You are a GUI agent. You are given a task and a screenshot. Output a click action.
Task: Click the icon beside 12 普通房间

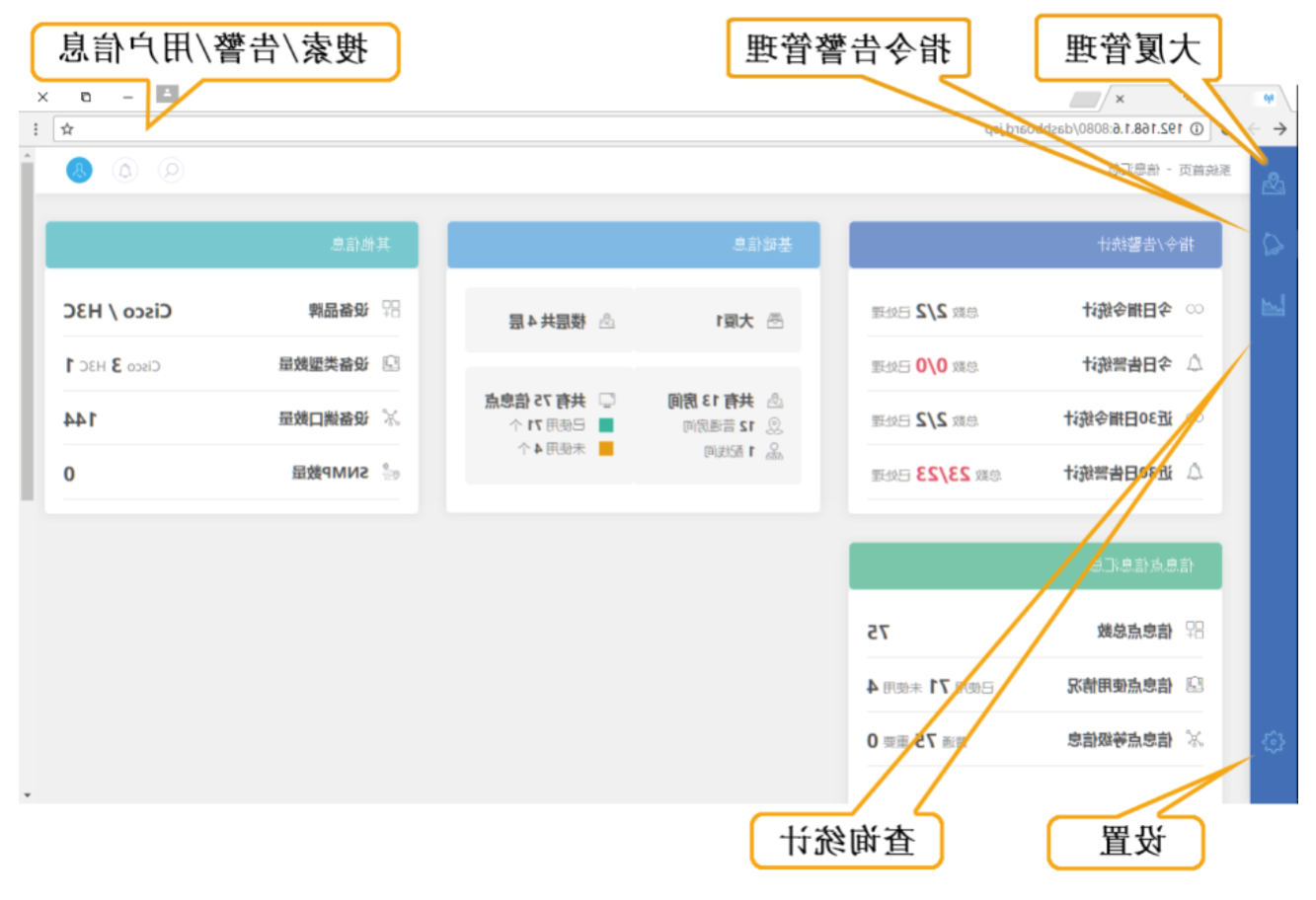(775, 426)
